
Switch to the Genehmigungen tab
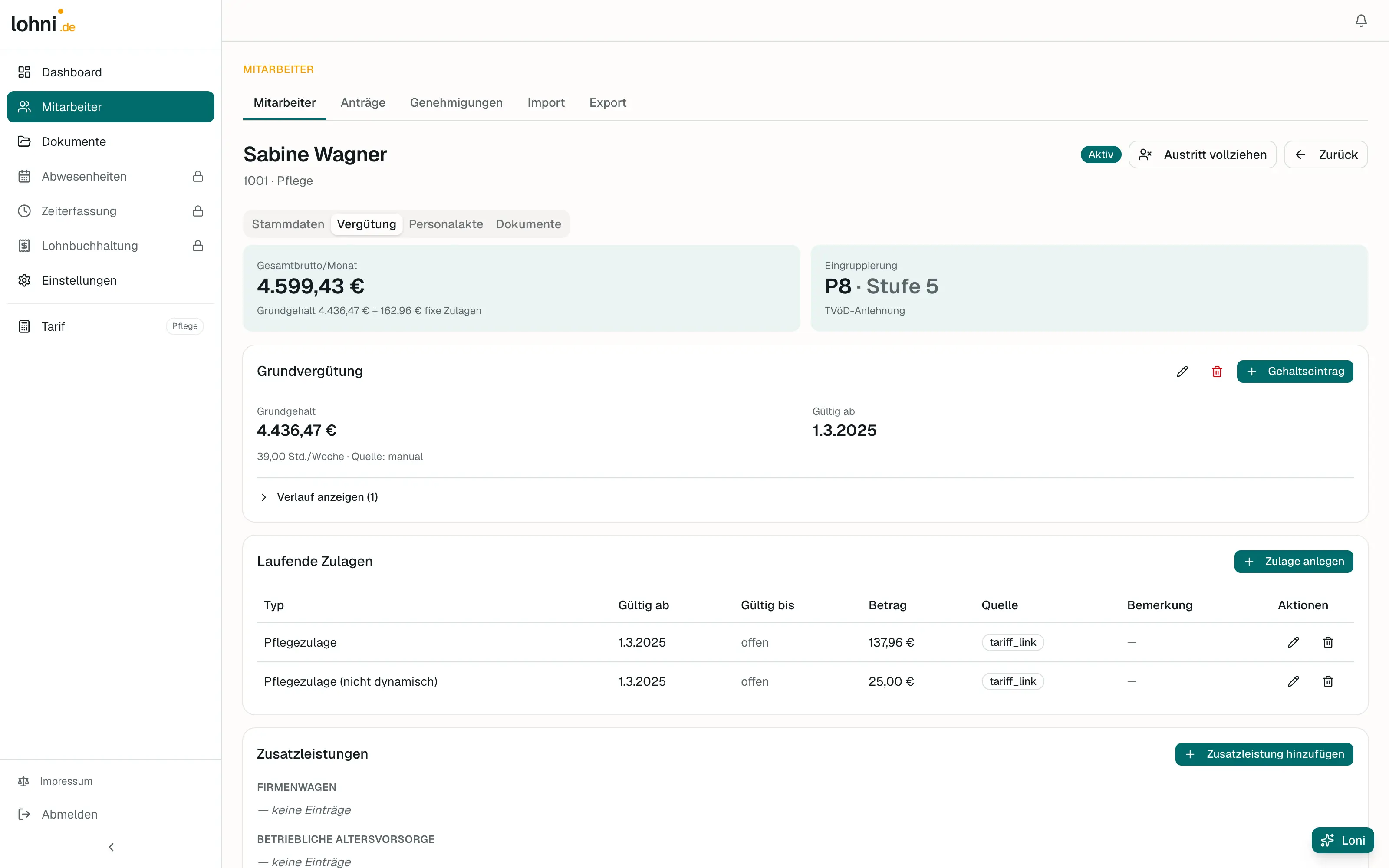456,103
